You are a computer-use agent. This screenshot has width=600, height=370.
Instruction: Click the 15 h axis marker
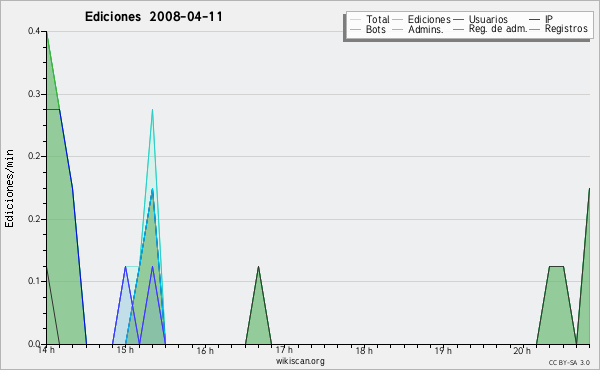125,350
